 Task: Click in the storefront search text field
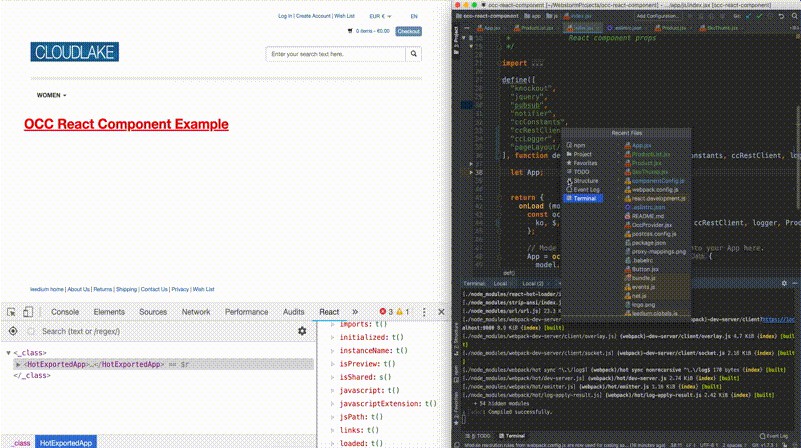[336, 54]
